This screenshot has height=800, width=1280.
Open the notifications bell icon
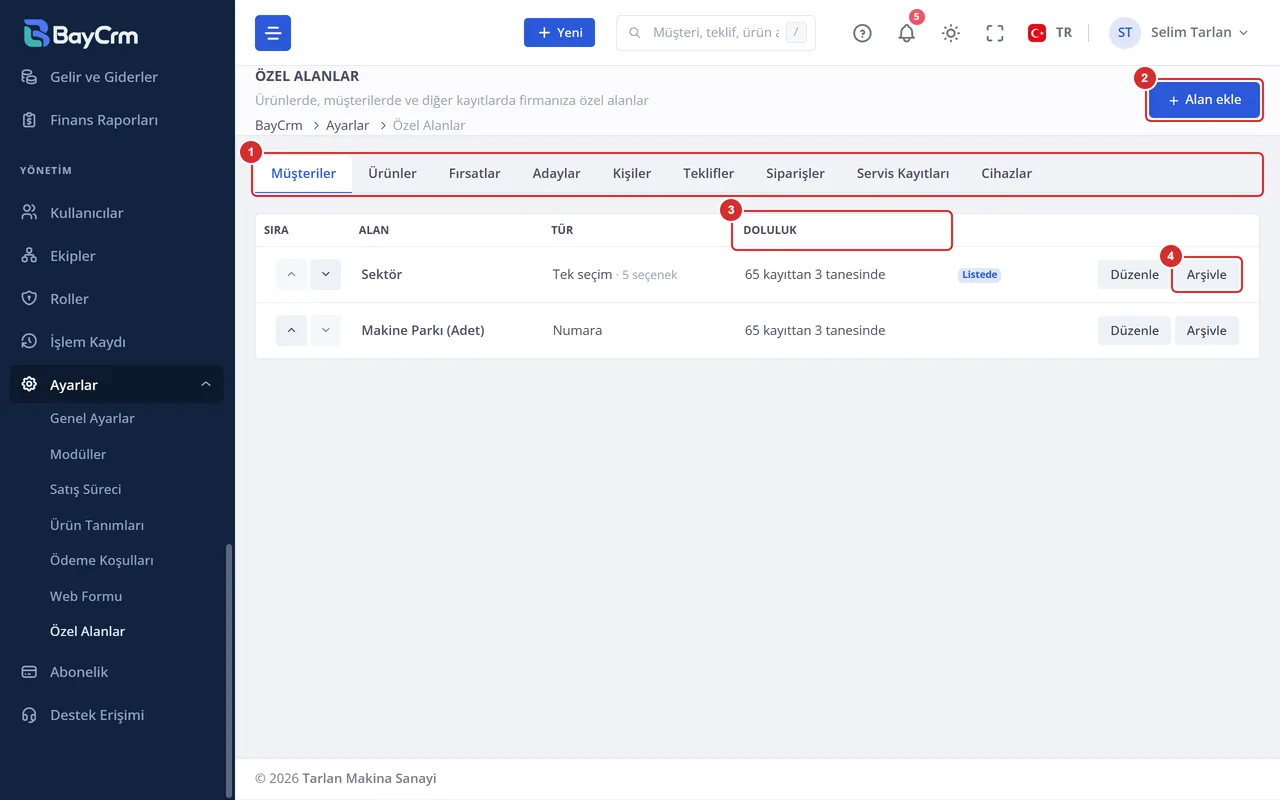907,33
